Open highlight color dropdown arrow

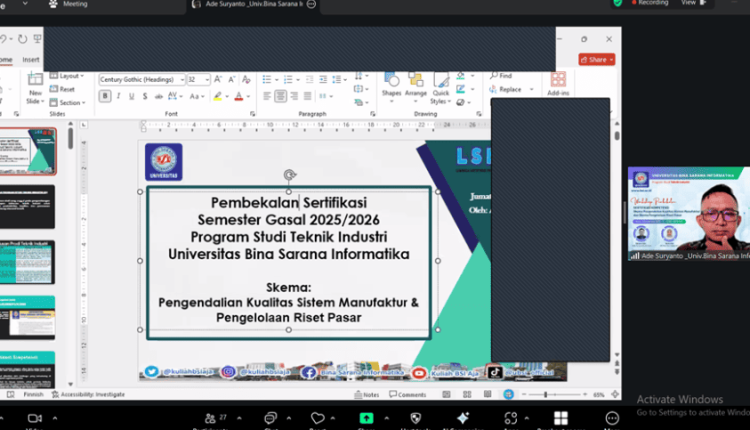pos(227,96)
